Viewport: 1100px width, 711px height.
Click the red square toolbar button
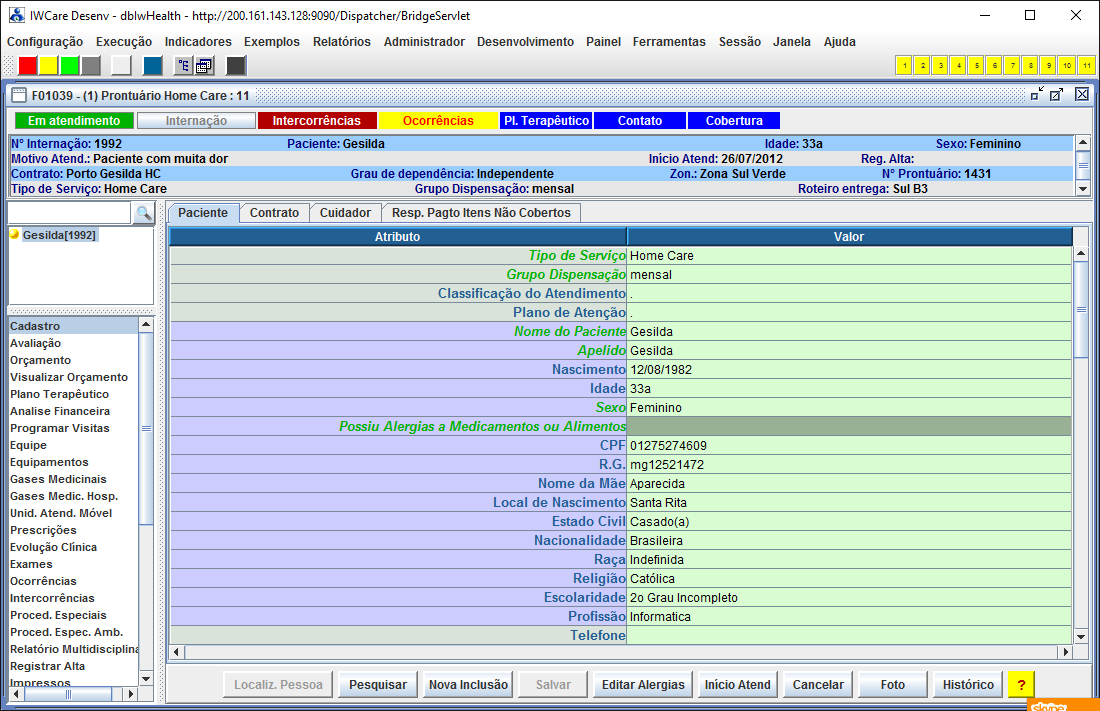coord(28,66)
